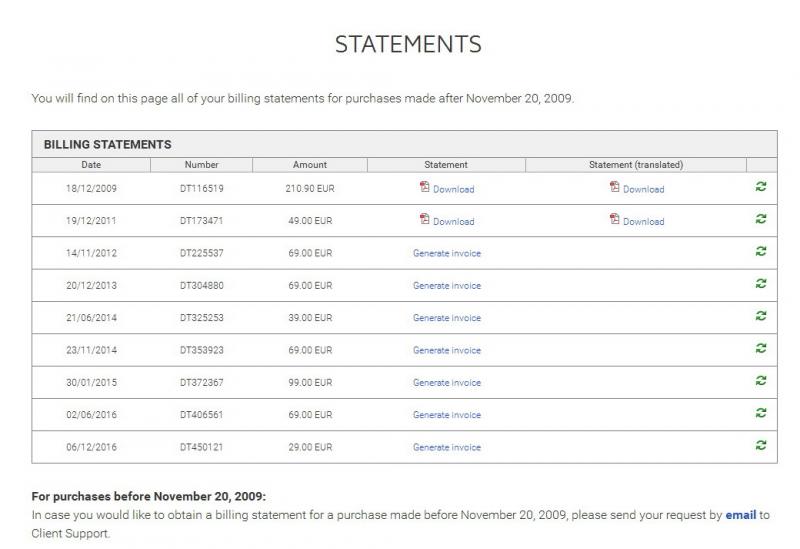Click the 29.00 EUR amount

pyautogui.click(x=310, y=447)
